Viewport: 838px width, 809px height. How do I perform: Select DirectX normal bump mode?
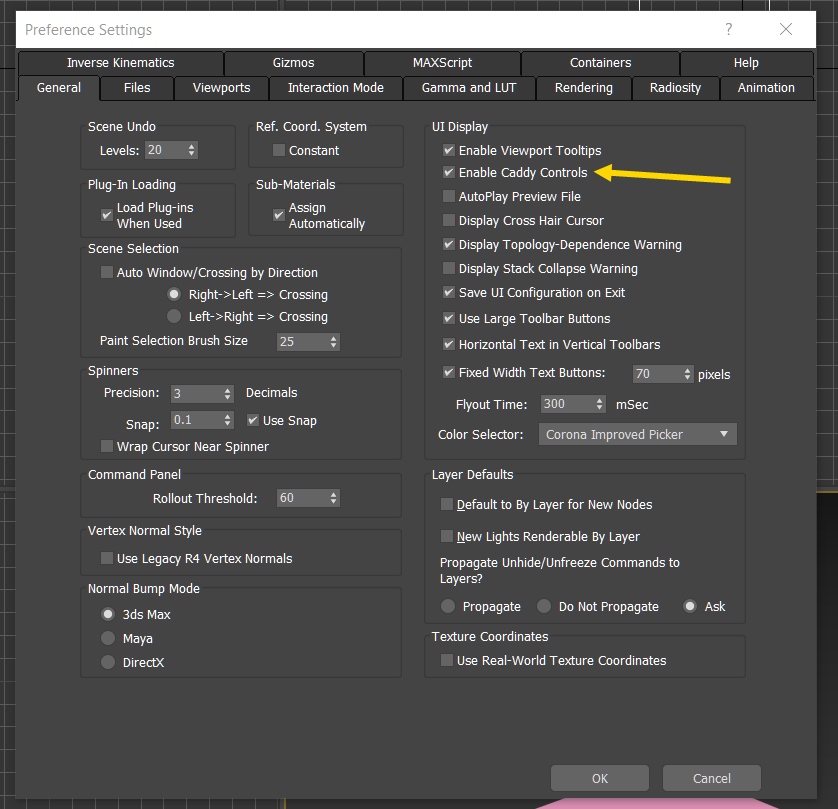[x=108, y=662]
